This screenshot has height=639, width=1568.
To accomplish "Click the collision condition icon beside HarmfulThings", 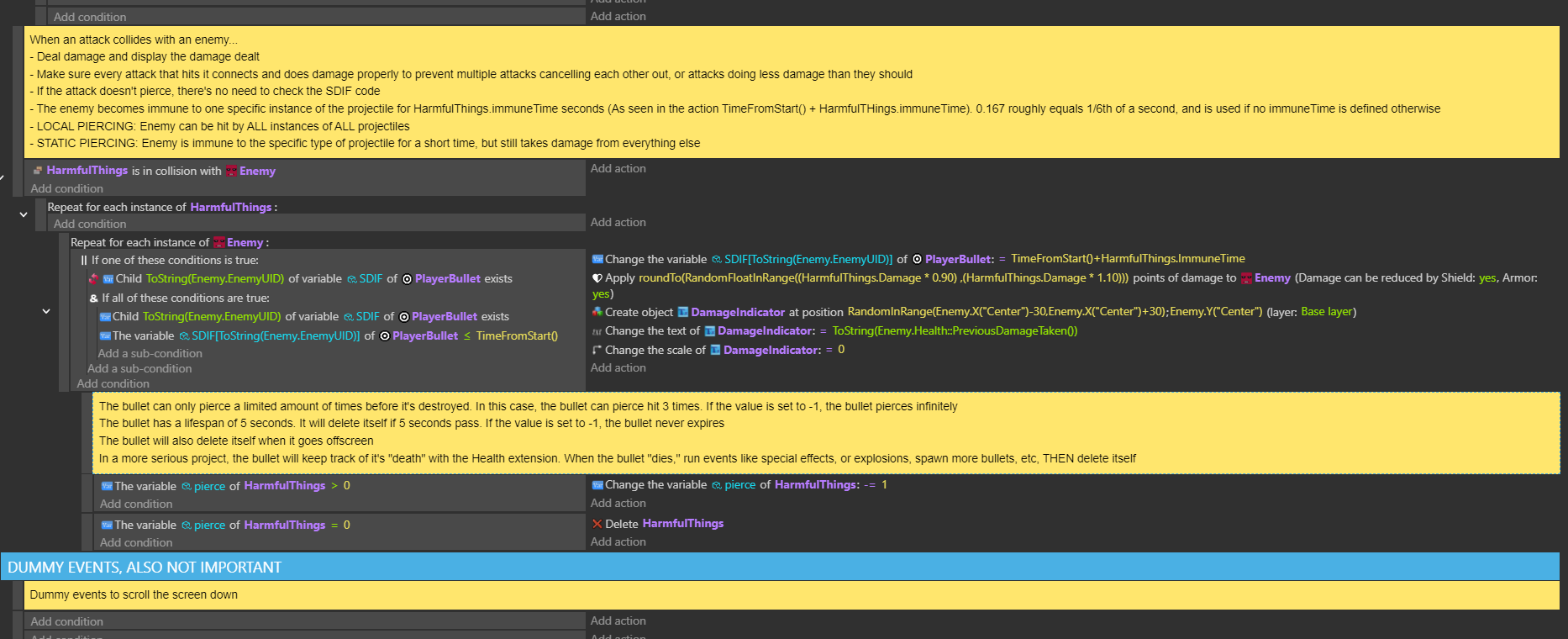I will pyautogui.click(x=37, y=171).
